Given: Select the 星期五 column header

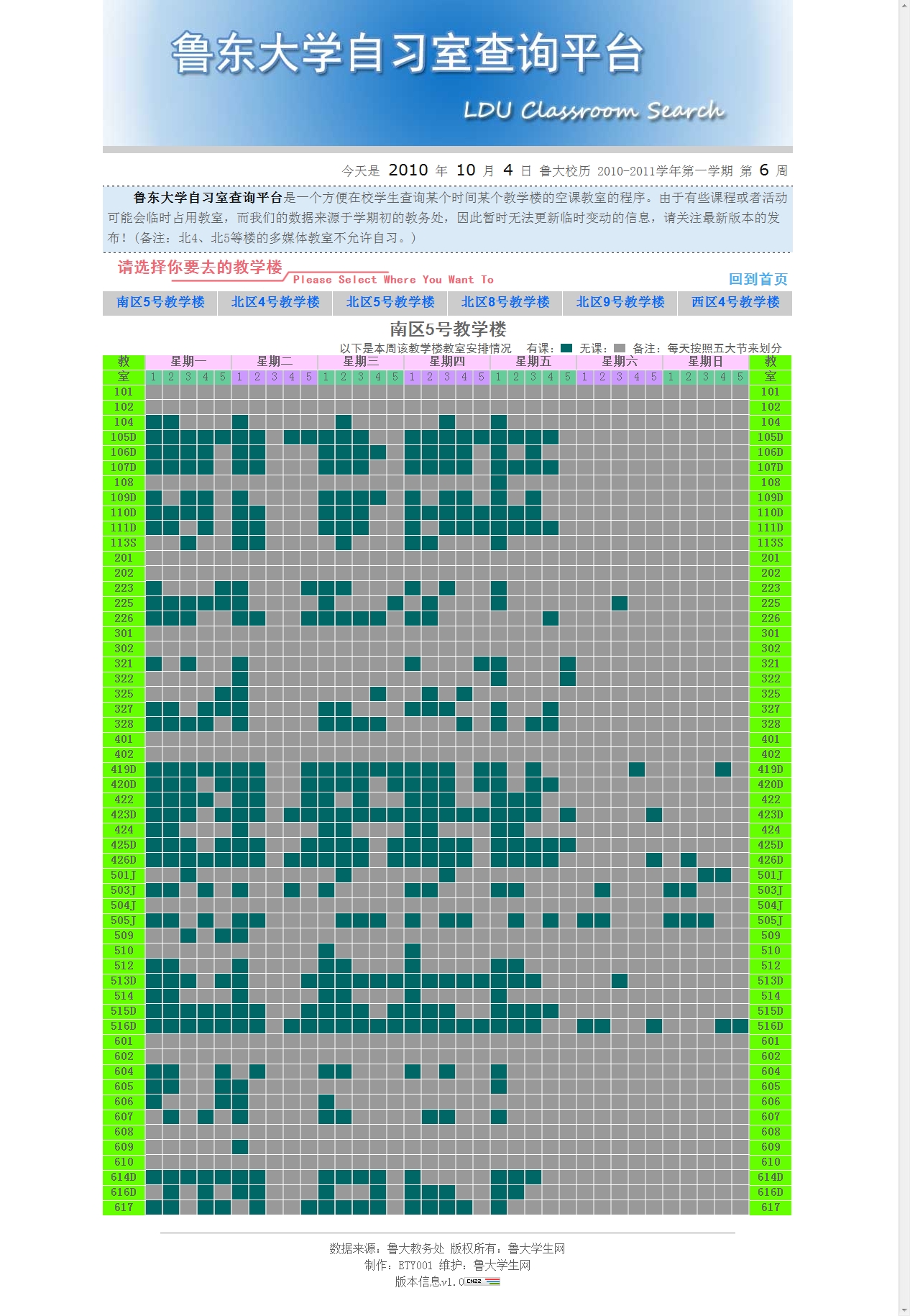Looking at the screenshot, I should 533,362.
